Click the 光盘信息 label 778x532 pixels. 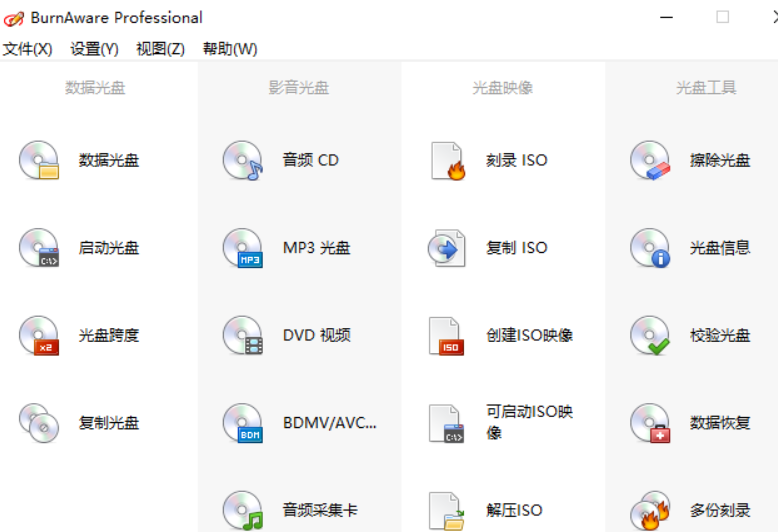(720, 247)
